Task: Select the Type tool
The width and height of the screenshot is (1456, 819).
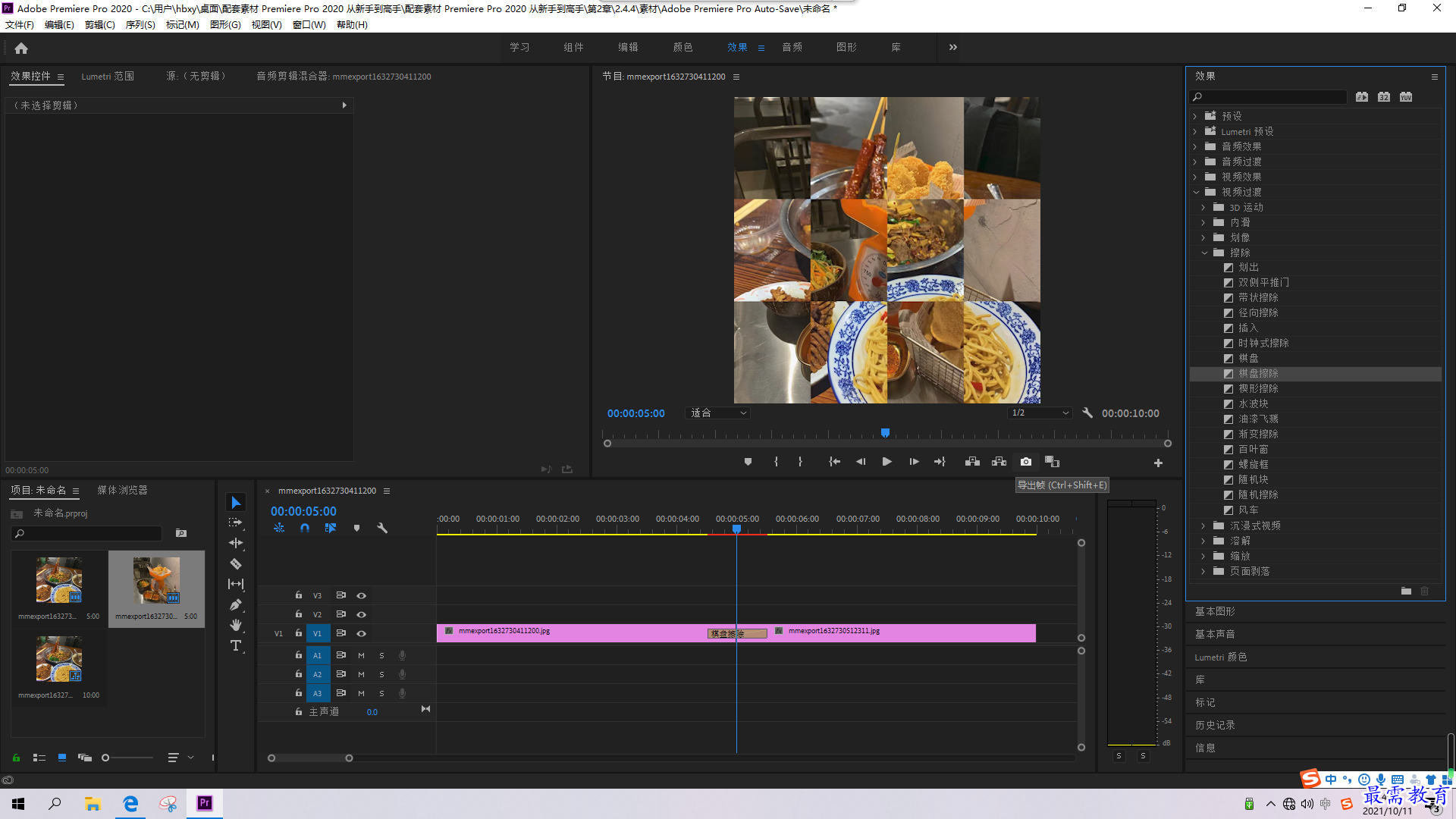Action: click(x=236, y=645)
